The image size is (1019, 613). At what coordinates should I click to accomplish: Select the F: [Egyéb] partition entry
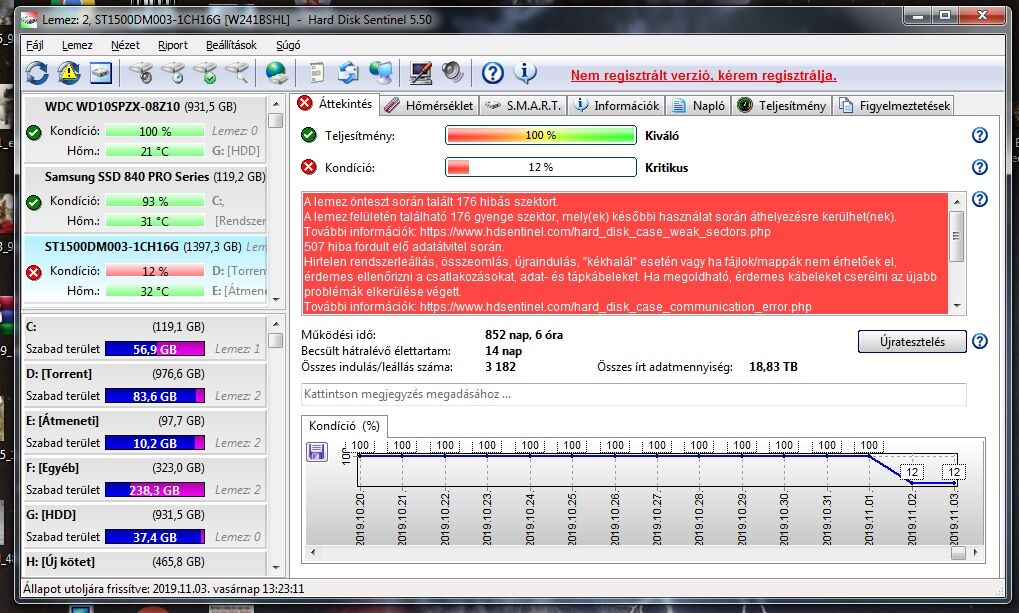coord(144,478)
